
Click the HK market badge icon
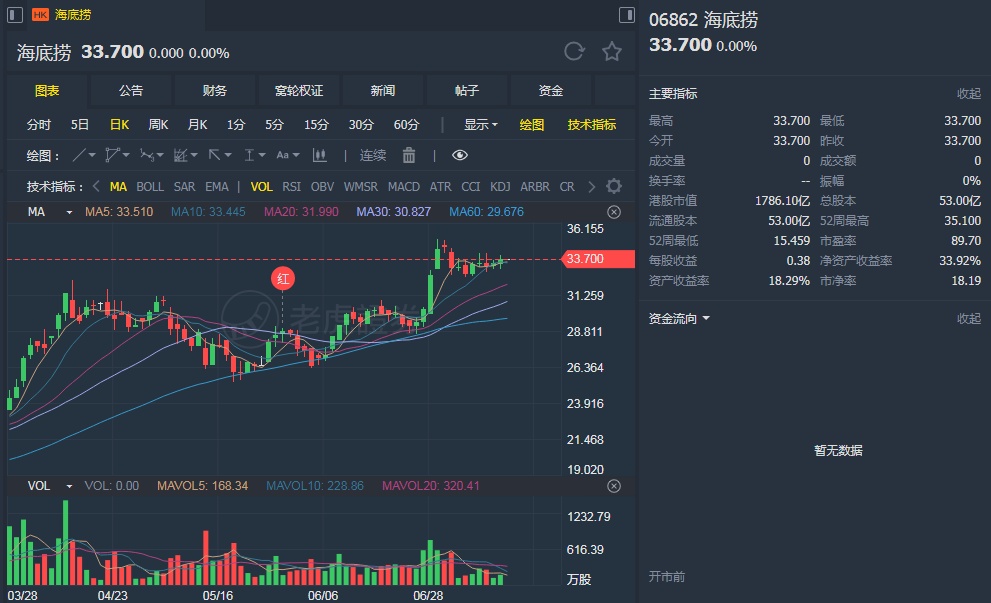tap(40, 15)
